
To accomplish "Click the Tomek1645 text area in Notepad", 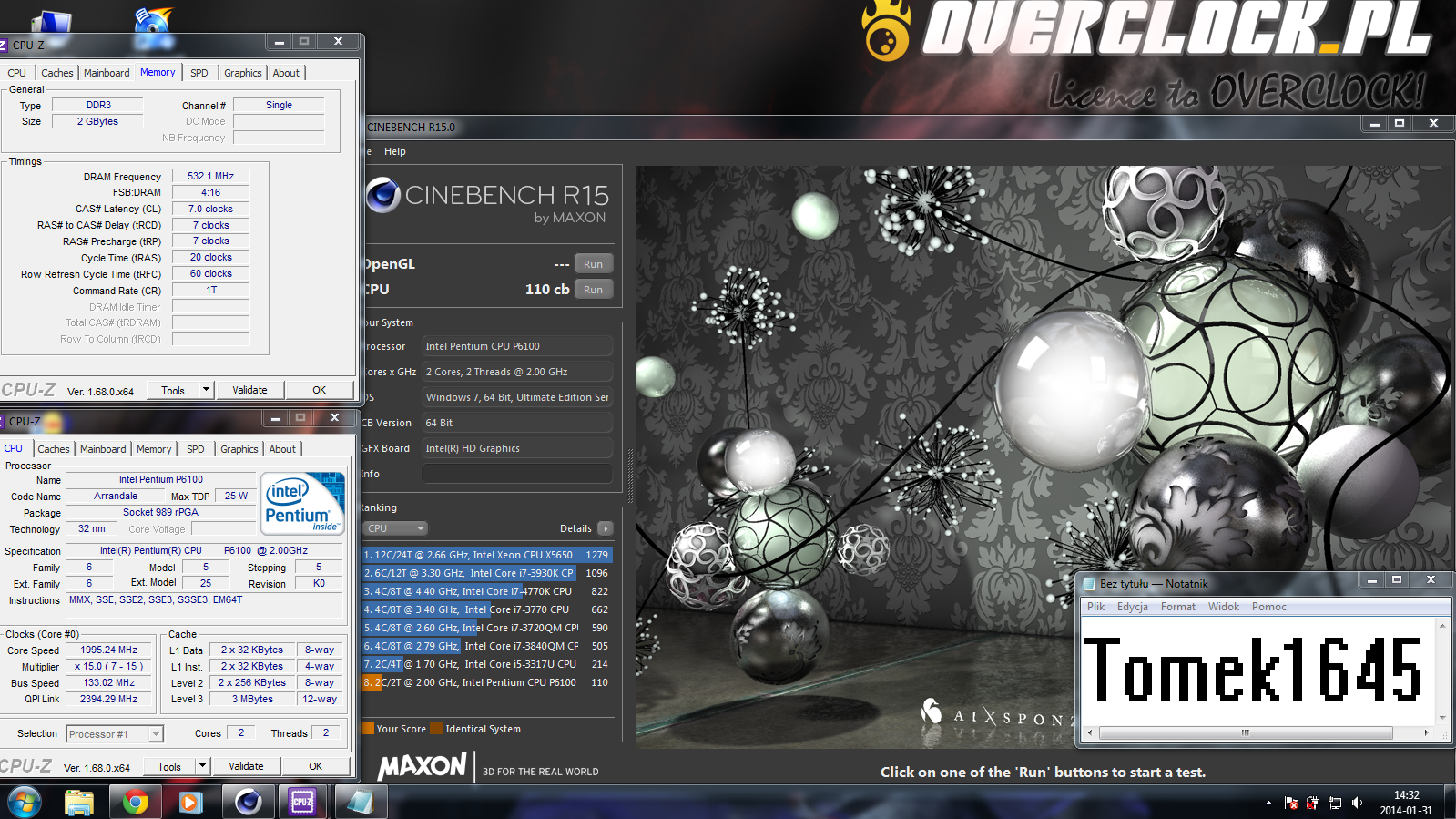I will click(1258, 671).
